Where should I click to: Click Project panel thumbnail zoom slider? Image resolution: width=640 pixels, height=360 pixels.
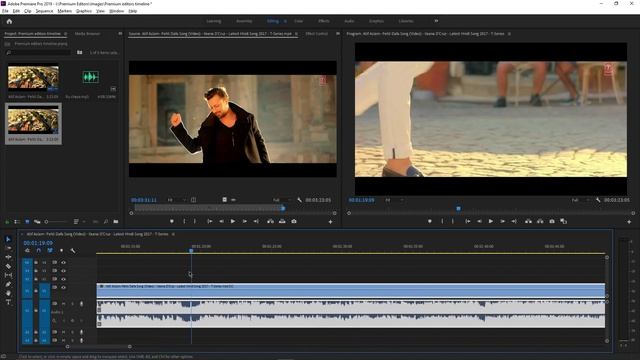(47, 222)
